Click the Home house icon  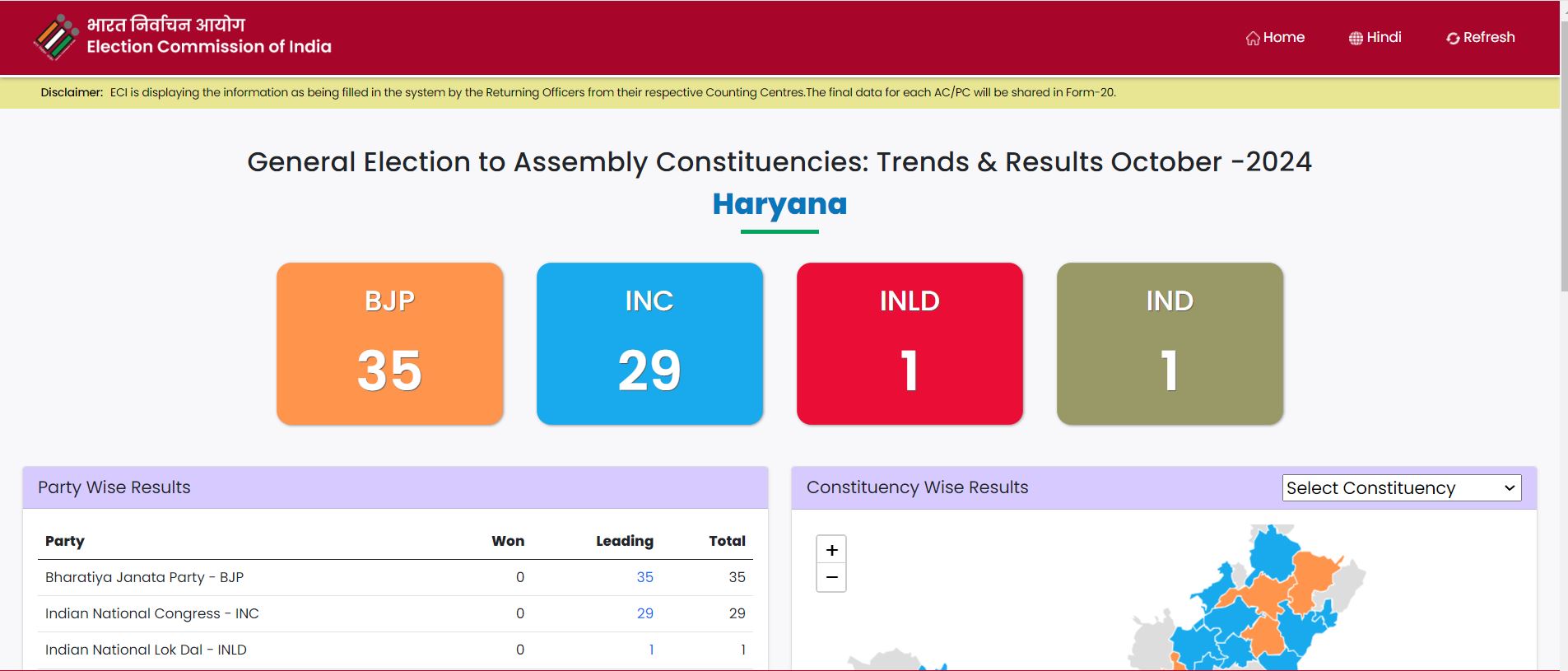pos(1253,39)
